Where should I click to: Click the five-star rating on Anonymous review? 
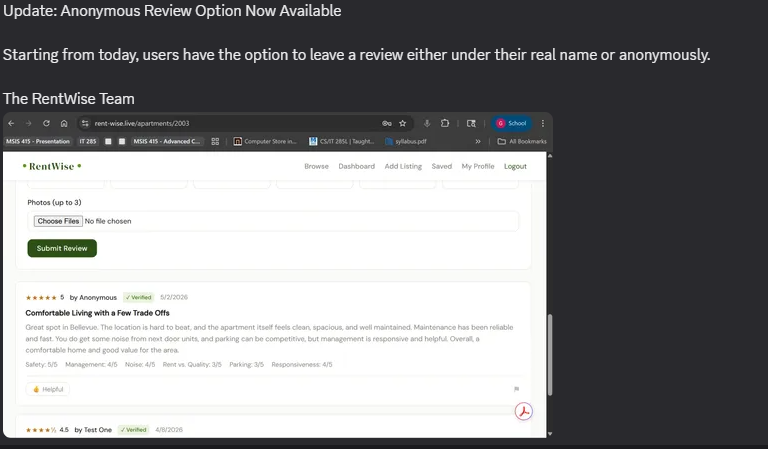pos(41,298)
